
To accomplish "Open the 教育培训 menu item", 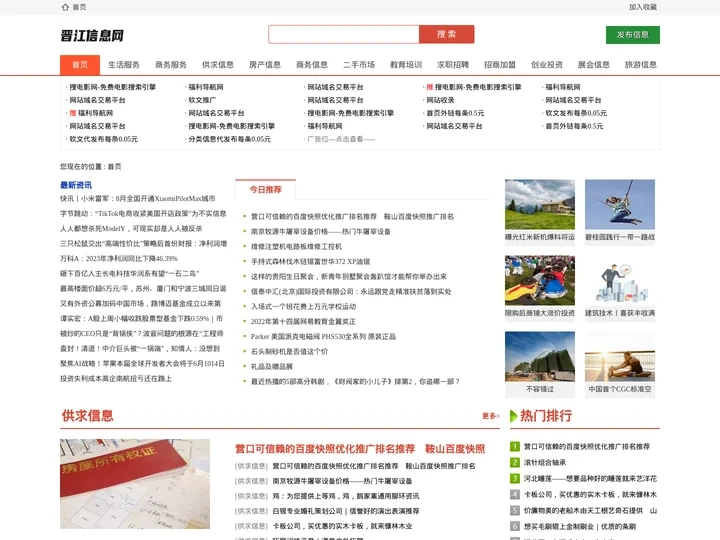I will (x=406, y=65).
